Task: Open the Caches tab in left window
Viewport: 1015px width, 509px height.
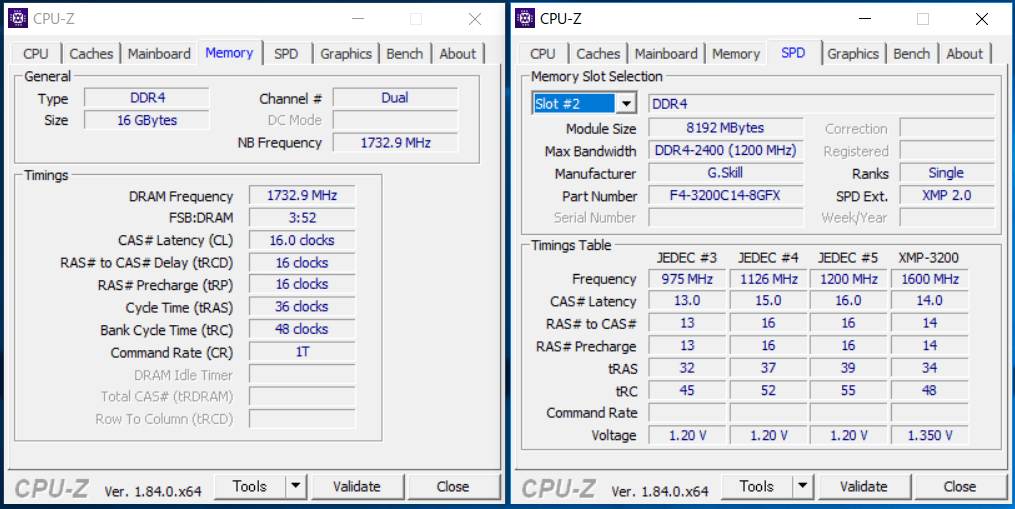Action: (92, 54)
